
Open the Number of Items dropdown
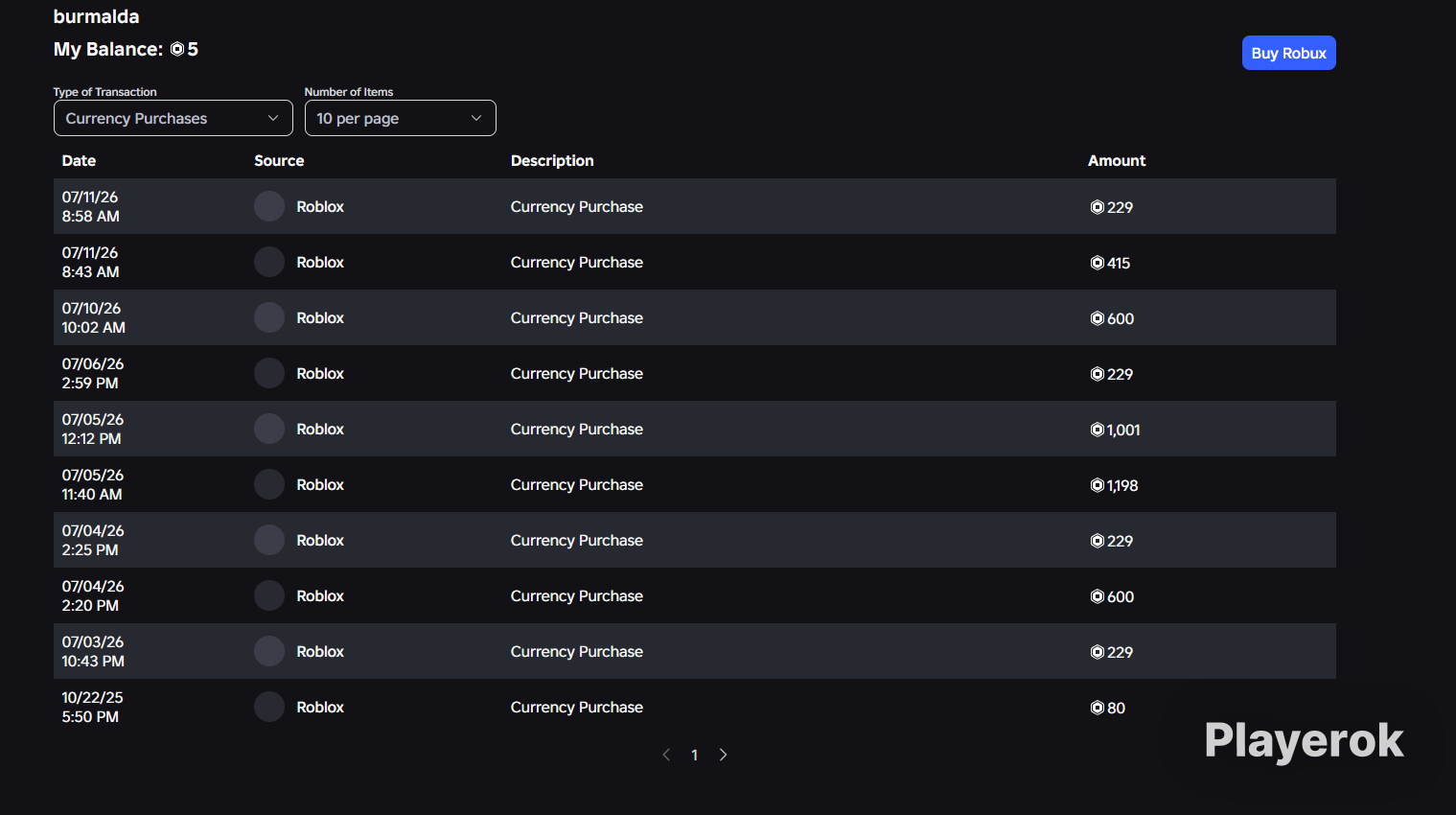(400, 118)
